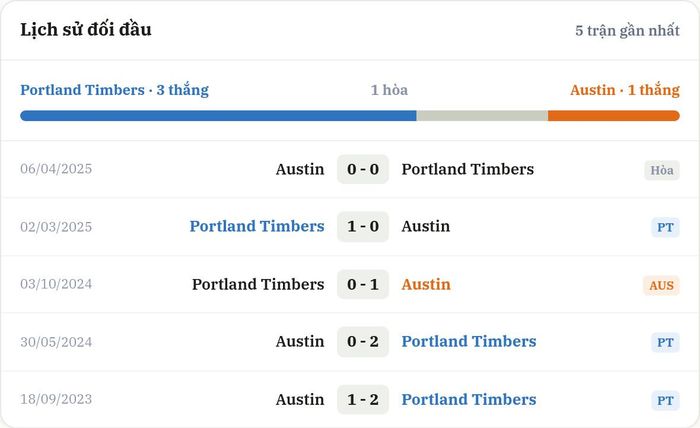Open Portland Timbers · 3 thắng label
Screen dimensions: 700x428
click(x=114, y=90)
